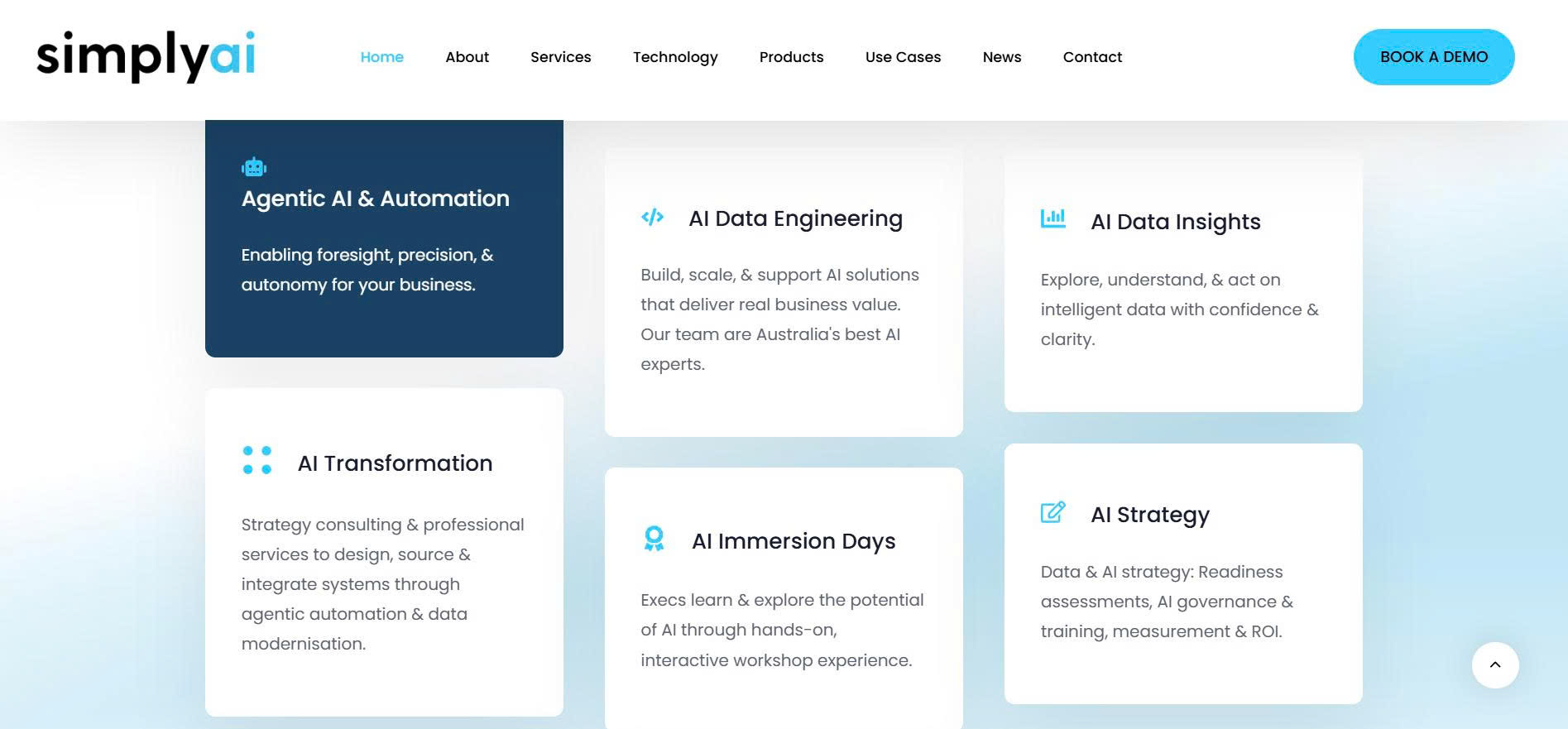
Task: Click text 'Enabling foresight, precision, &'
Action: tap(367, 255)
